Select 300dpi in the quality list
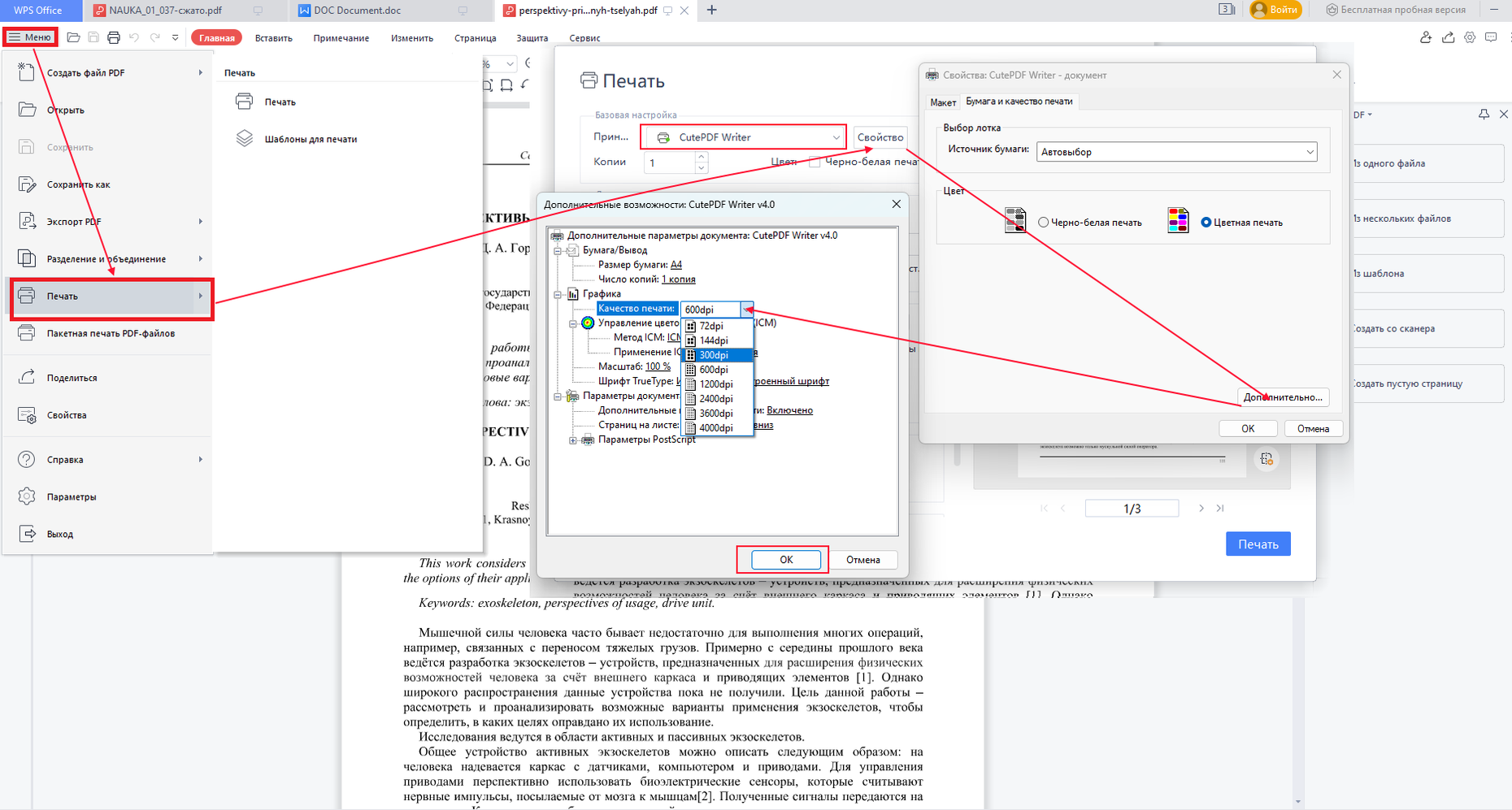Screen dimensions: 1512x810 coord(717,355)
